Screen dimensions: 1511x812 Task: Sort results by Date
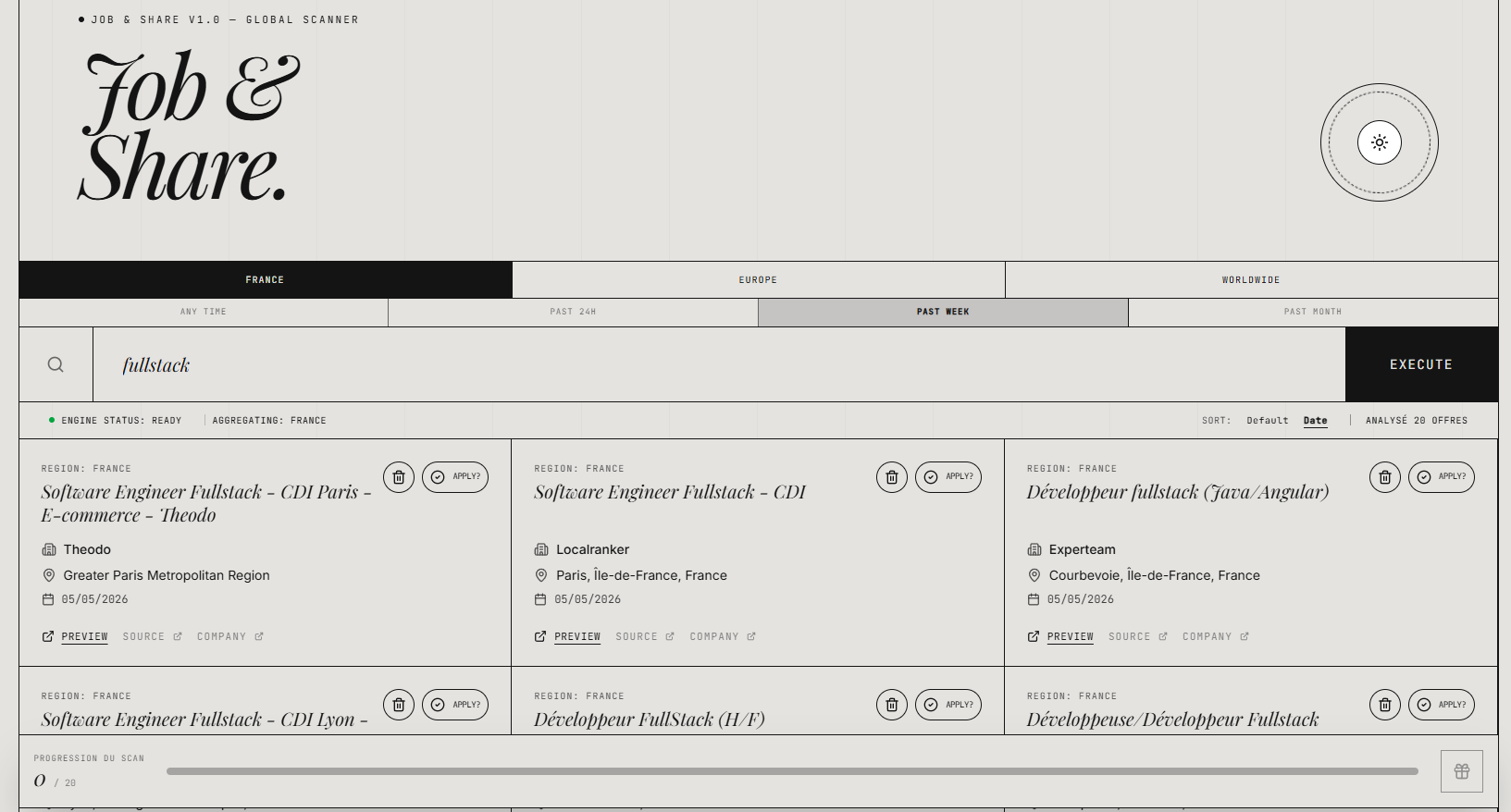pos(1316,421)
